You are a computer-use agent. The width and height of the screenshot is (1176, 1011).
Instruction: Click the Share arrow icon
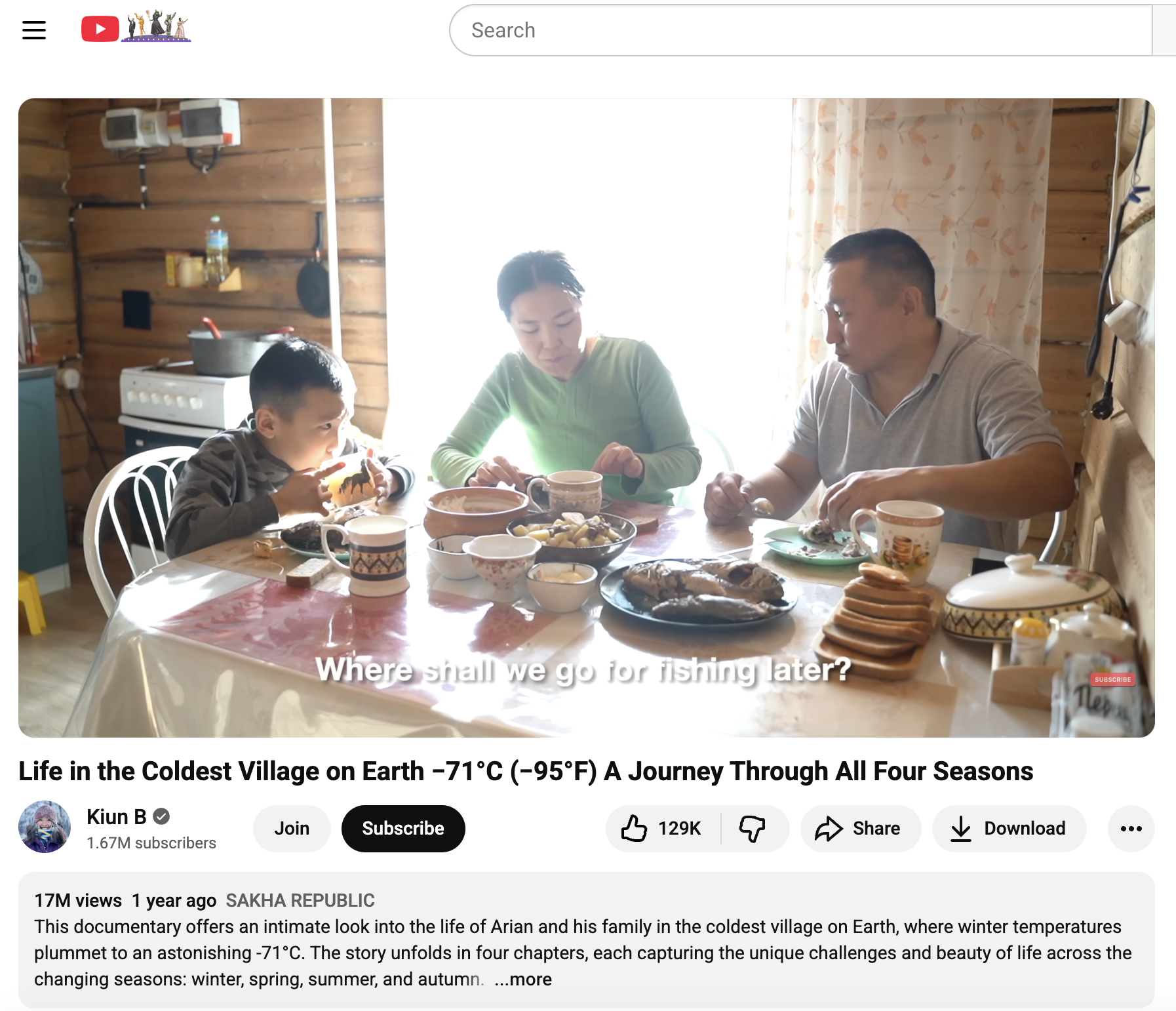(829, 829)
